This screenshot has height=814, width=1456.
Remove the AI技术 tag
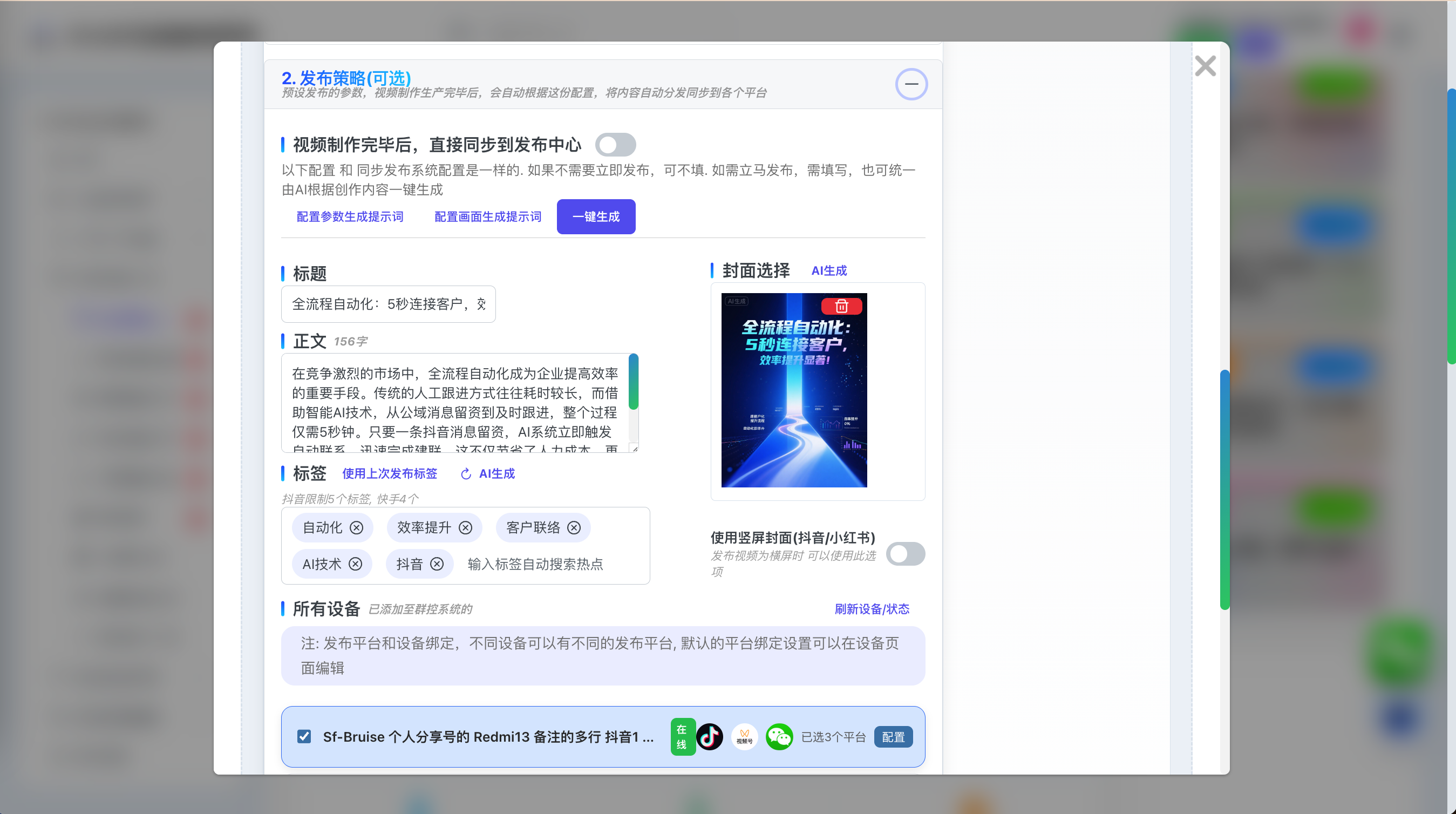[x=355, y=564]
